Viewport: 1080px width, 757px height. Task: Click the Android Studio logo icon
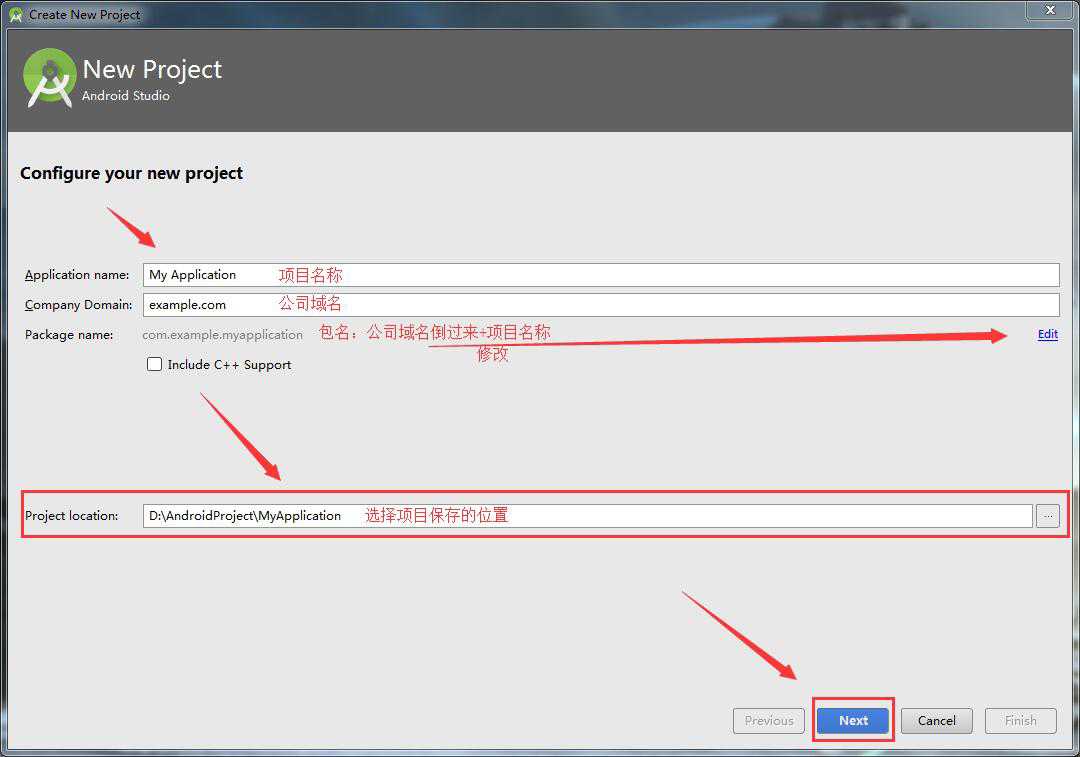tap(49, 78)
